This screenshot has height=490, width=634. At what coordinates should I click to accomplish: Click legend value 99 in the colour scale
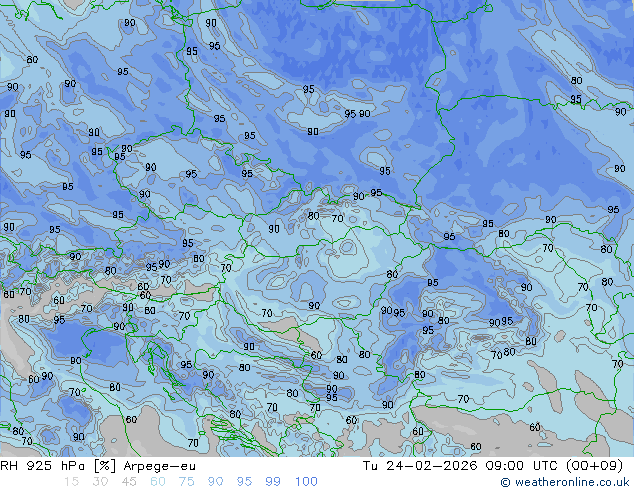tap(273, 482)
